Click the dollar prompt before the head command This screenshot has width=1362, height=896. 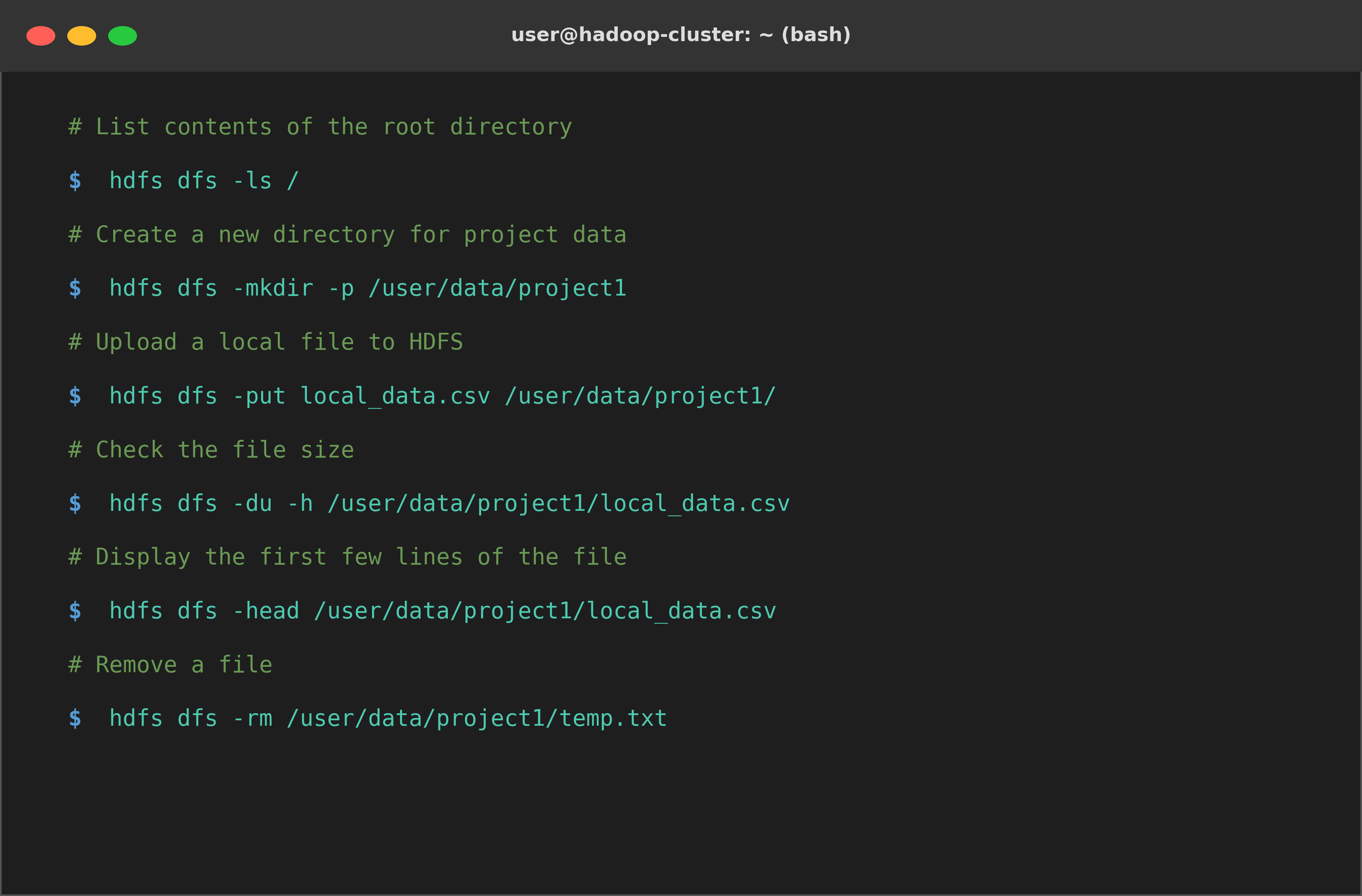pyautogui.click(x=75, y=611)
